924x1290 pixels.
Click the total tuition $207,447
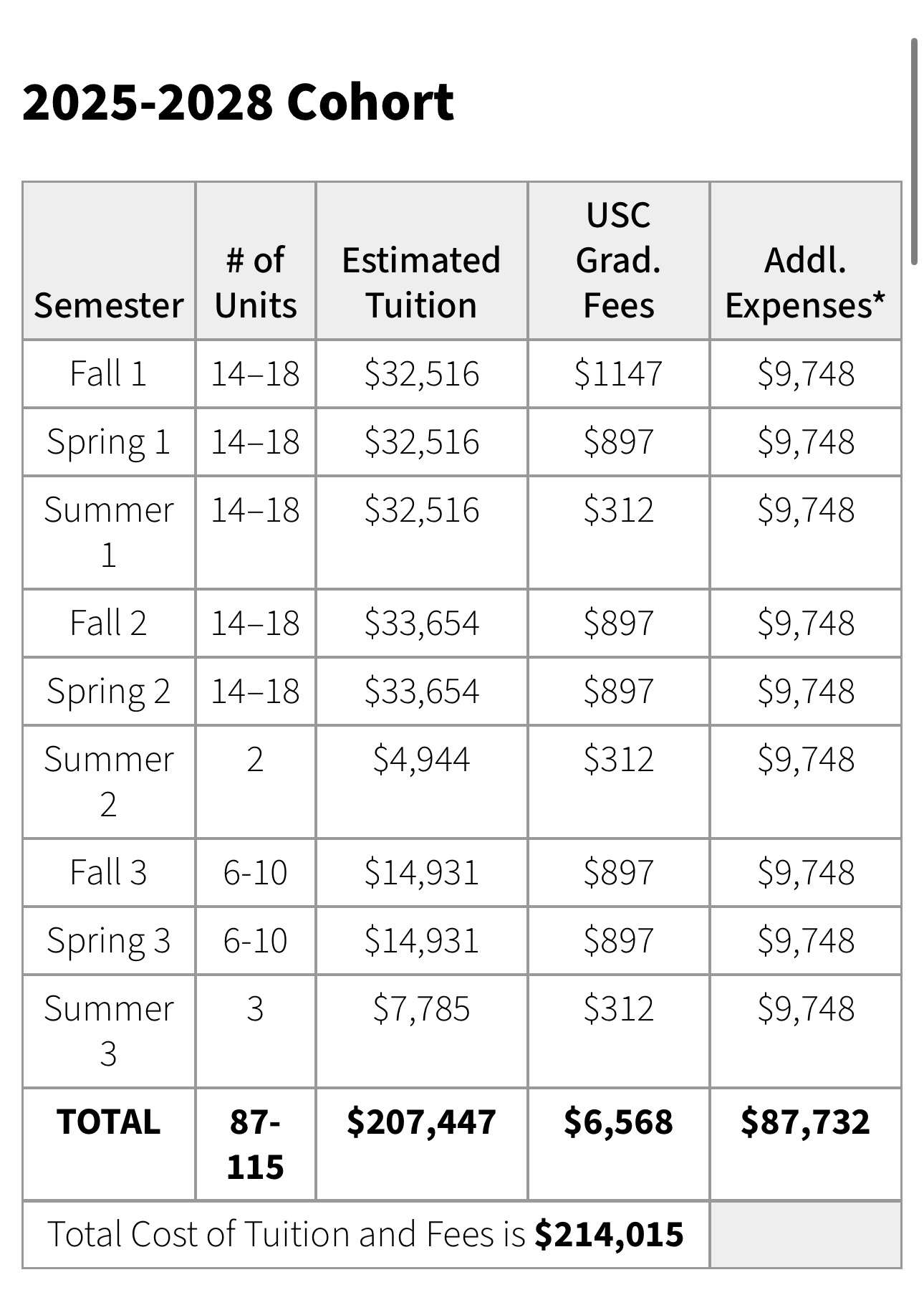tap(421, 1122)
